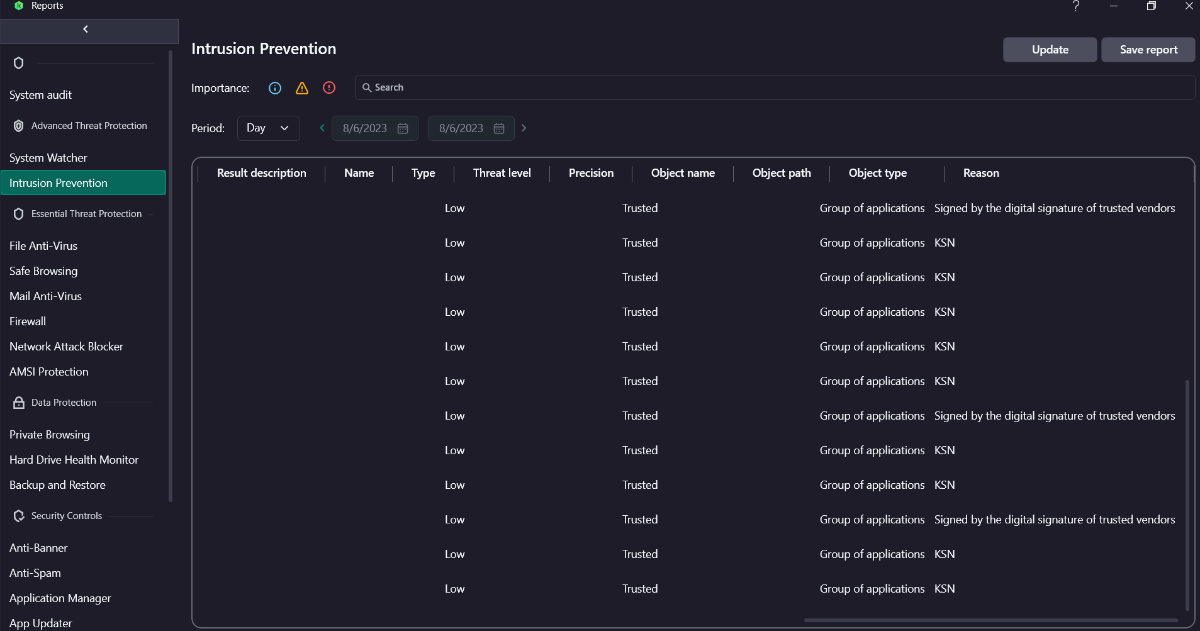
Task: Toggle the red critical importance filter
Action: [x=329, y=88]
